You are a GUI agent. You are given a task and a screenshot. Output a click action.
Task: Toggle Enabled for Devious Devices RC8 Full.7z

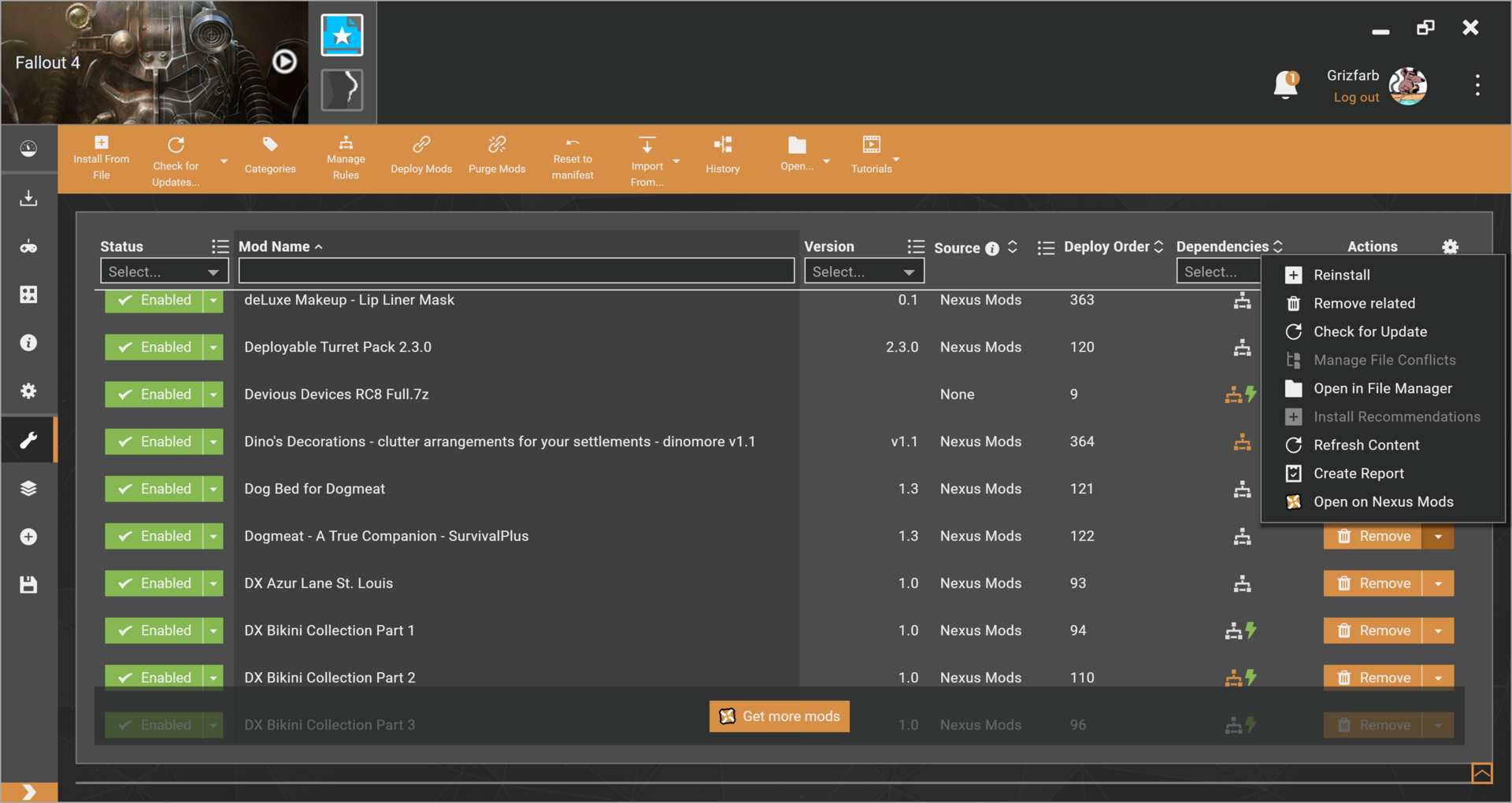tap(154, 394)
